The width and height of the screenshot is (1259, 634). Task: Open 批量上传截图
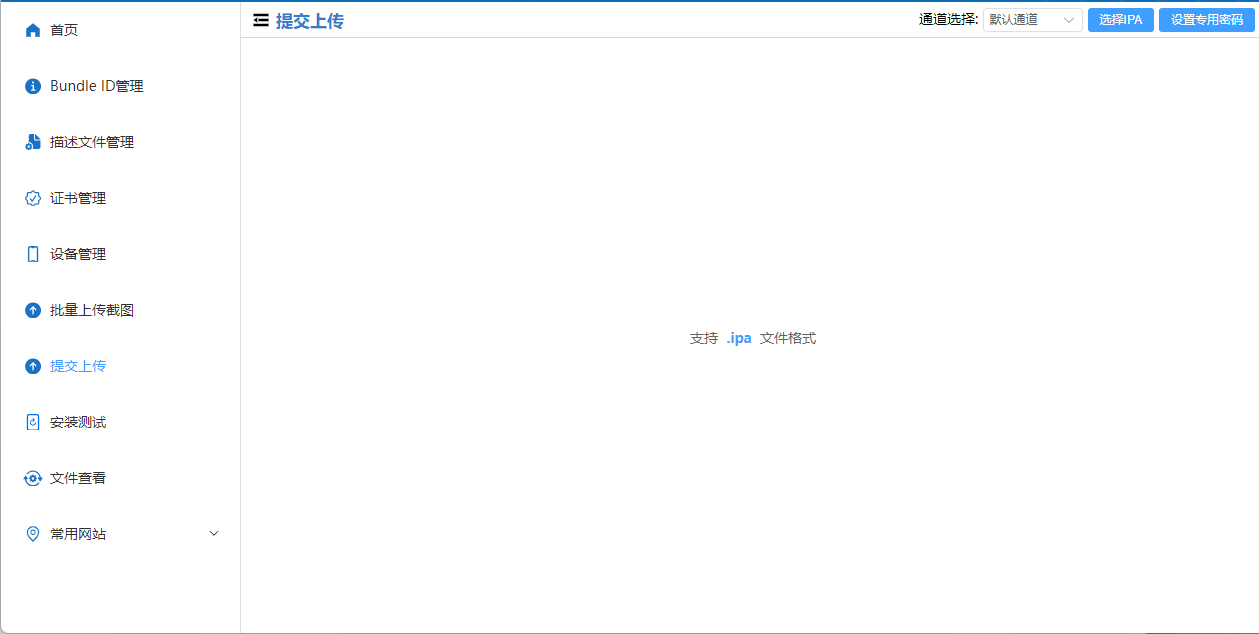pos(120,310)
